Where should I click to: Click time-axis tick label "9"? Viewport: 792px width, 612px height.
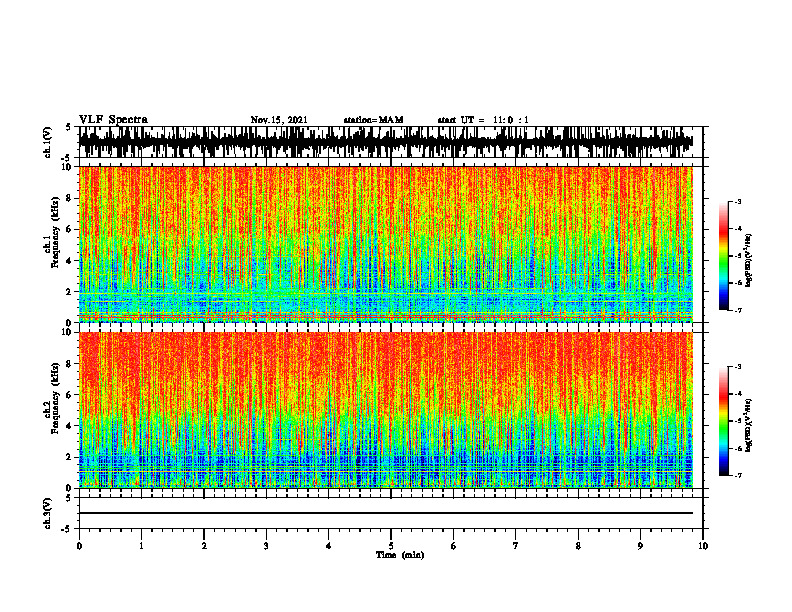(x=640, y=546)
